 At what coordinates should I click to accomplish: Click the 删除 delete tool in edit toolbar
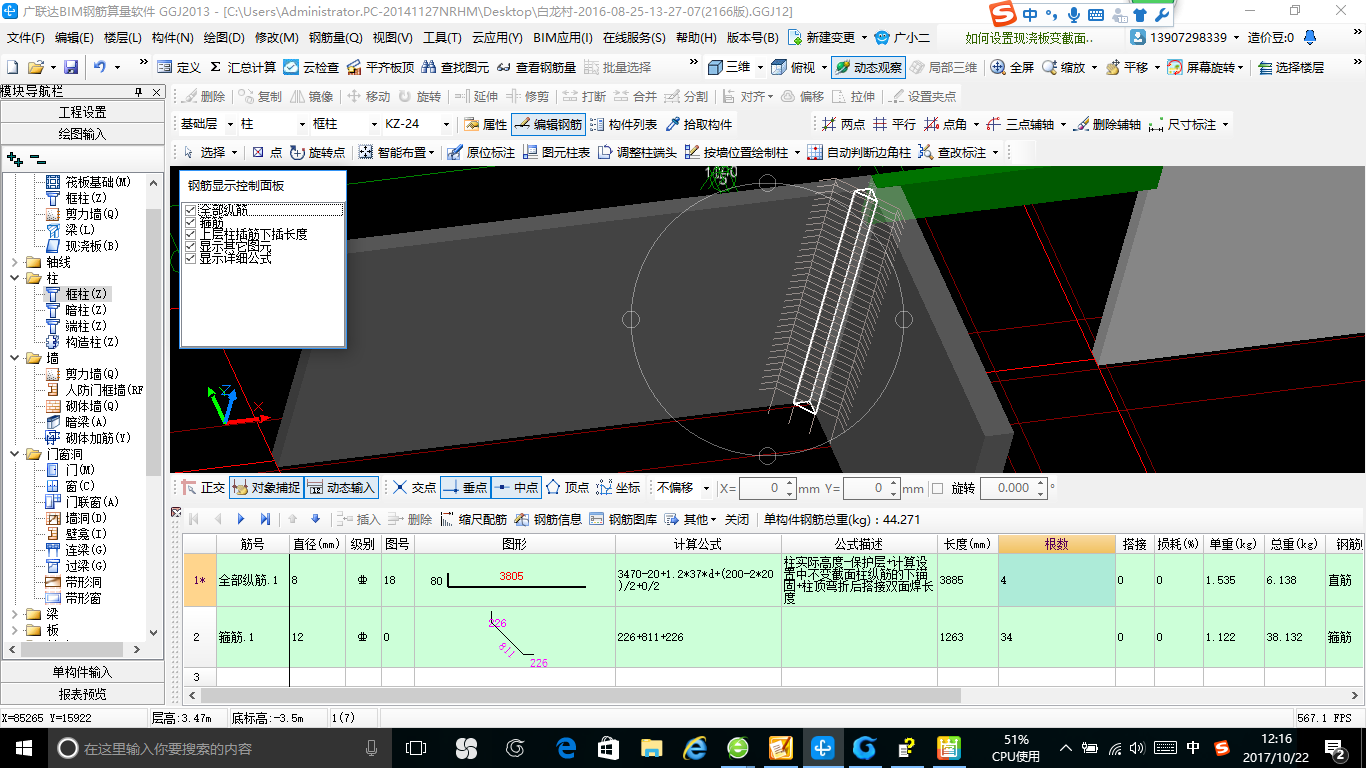[x=205, y=97]
